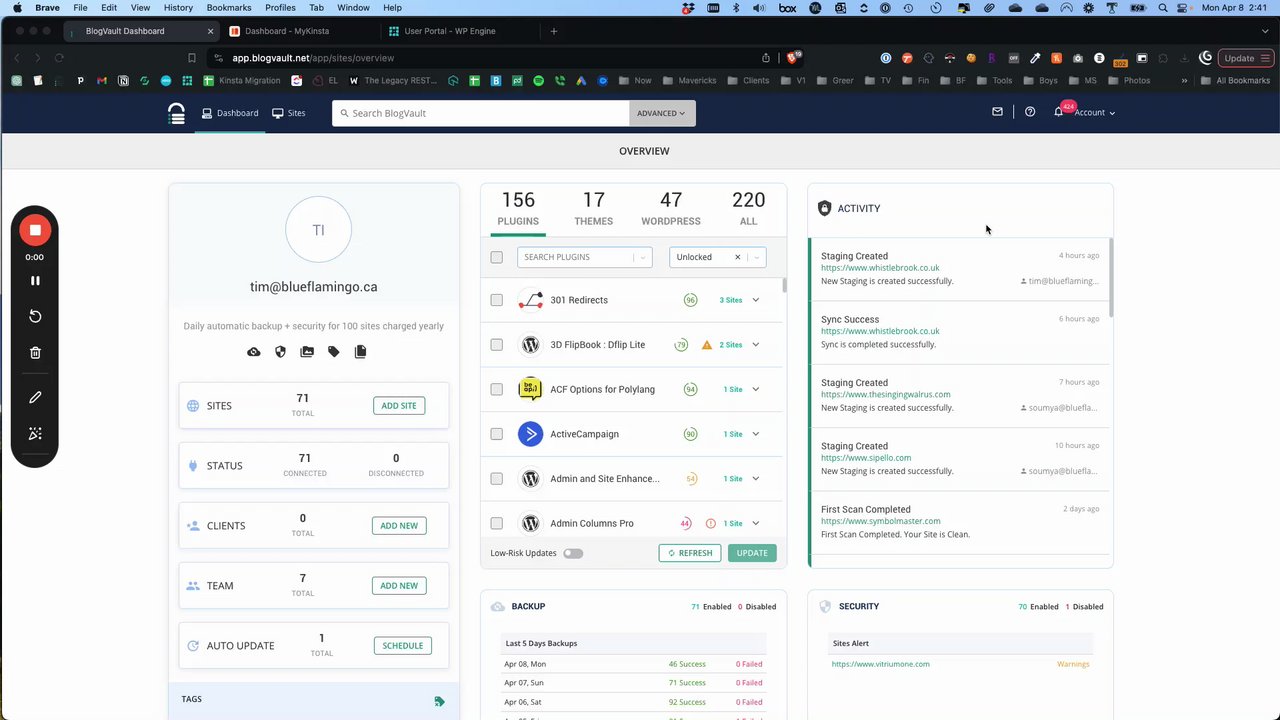Click the shield security icon under email
Screen dimensions: 1280x720
[280, 352]
